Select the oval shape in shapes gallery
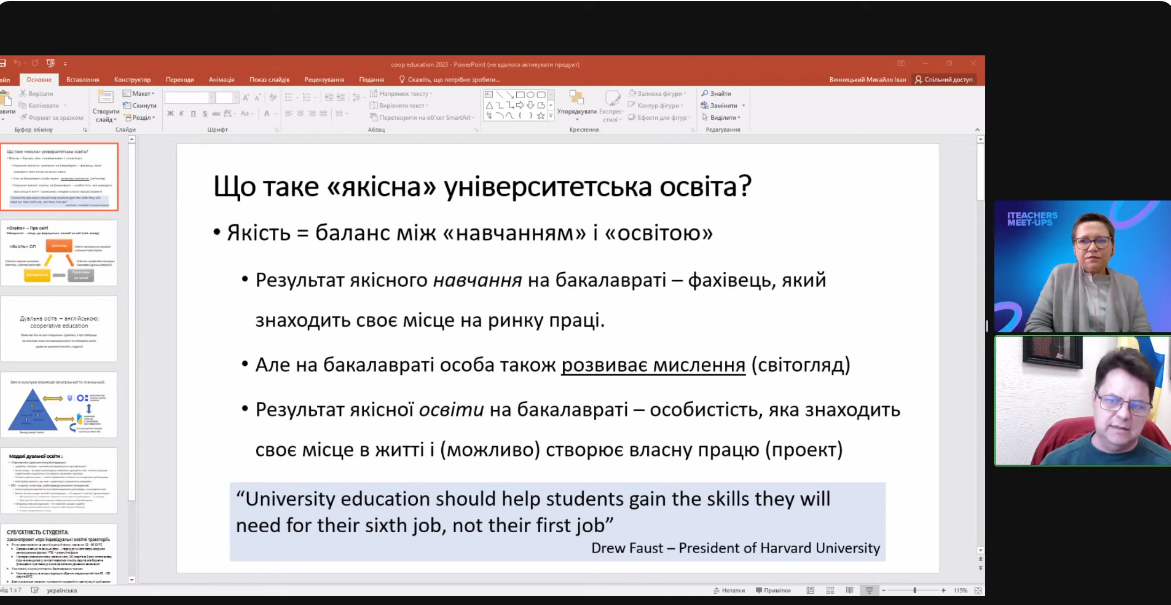The height and width of the screenshot is (605, 1171). [x=531, y=95]
